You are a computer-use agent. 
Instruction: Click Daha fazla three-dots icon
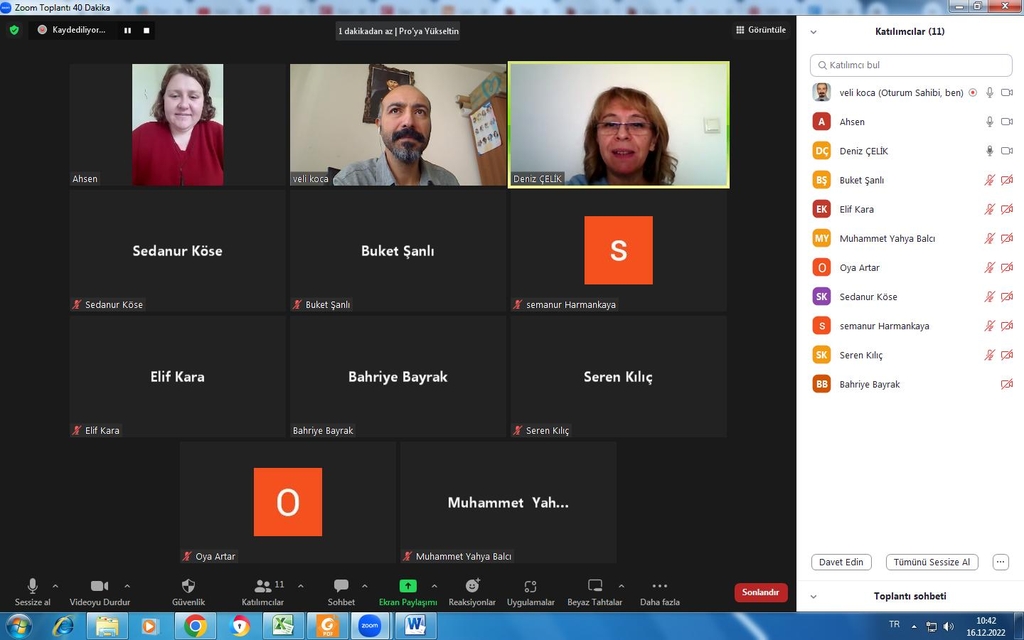click(659, 586)
